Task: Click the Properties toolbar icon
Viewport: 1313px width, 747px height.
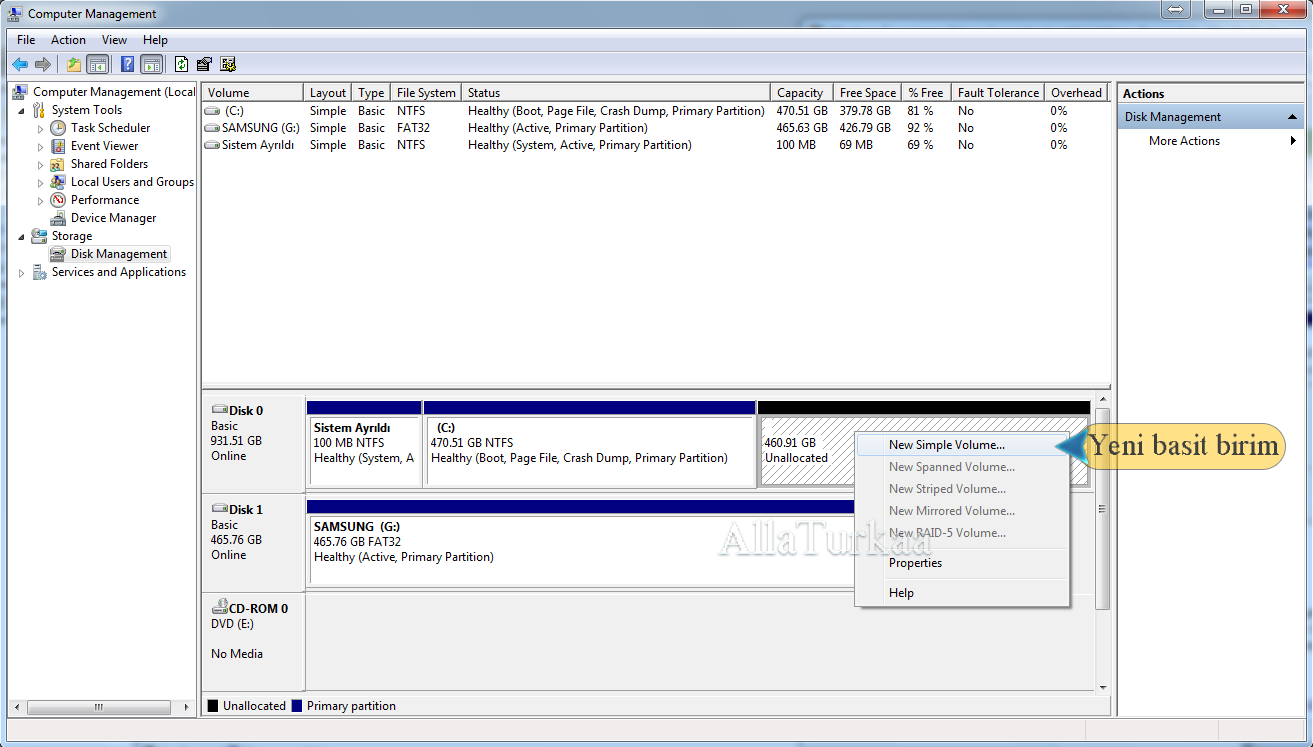Action: 204,64
